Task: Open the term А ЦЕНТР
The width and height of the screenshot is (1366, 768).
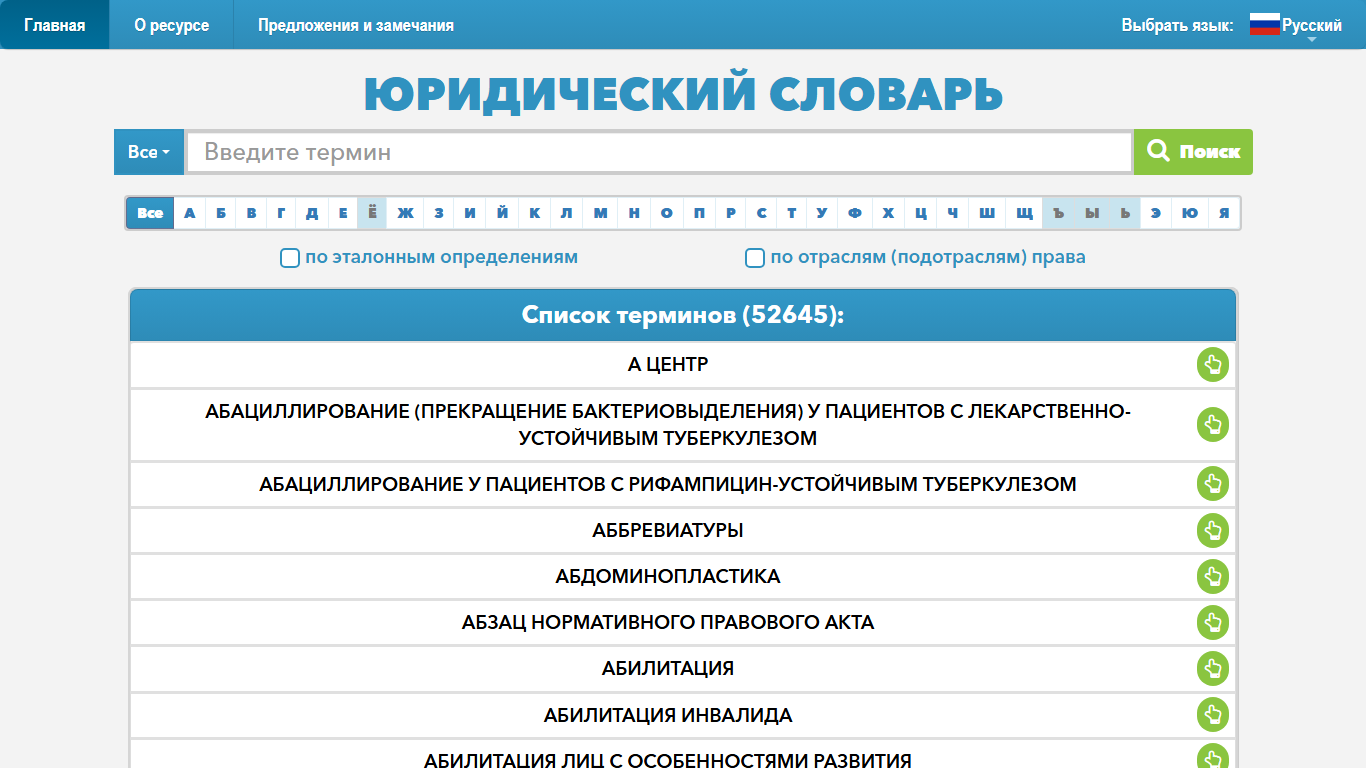Action: [668, 365]
